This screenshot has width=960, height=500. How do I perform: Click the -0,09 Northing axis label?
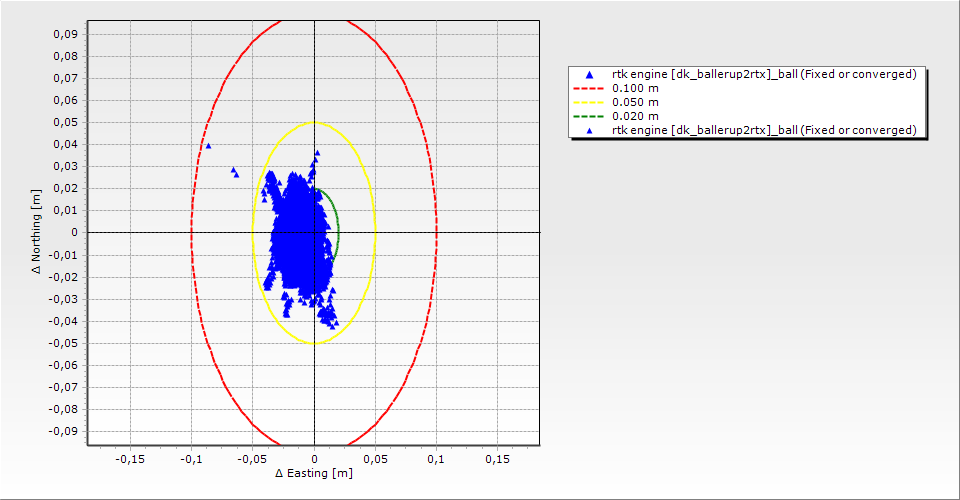(64, 431)
